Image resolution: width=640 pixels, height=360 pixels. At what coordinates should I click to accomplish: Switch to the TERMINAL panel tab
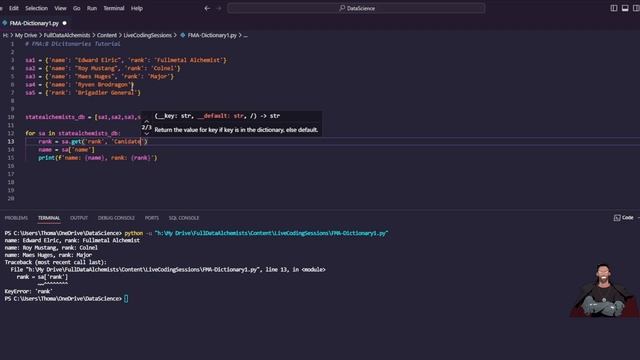click(49, 218)
